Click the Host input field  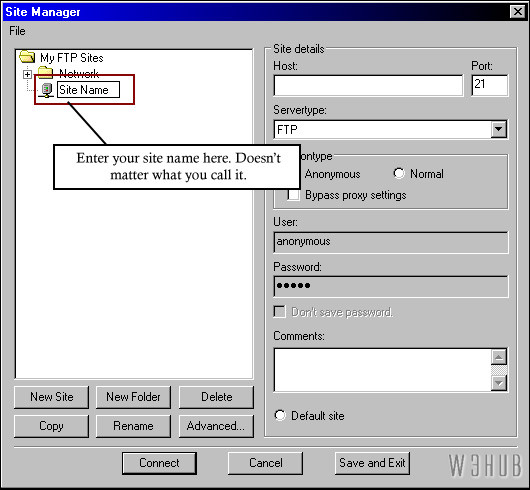pyautogui.click(x=368, y=85)
